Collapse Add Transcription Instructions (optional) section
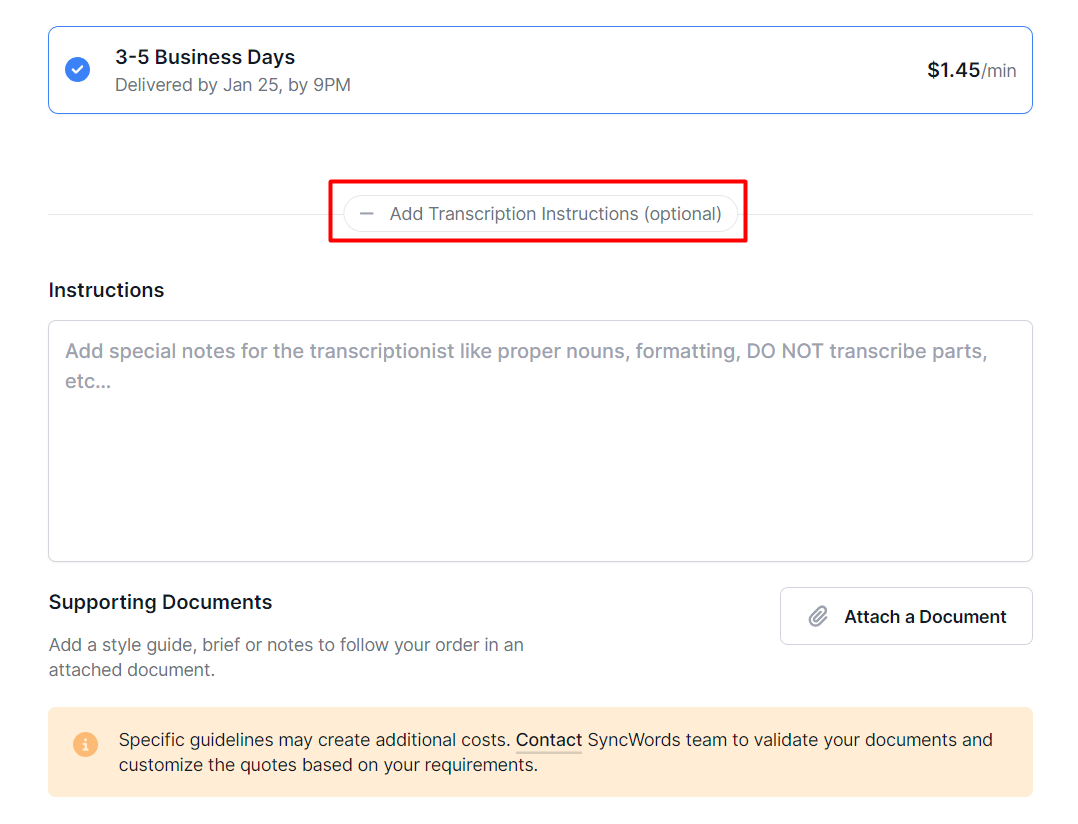Viewport: 1078px width, 824px height. [540, 214]
